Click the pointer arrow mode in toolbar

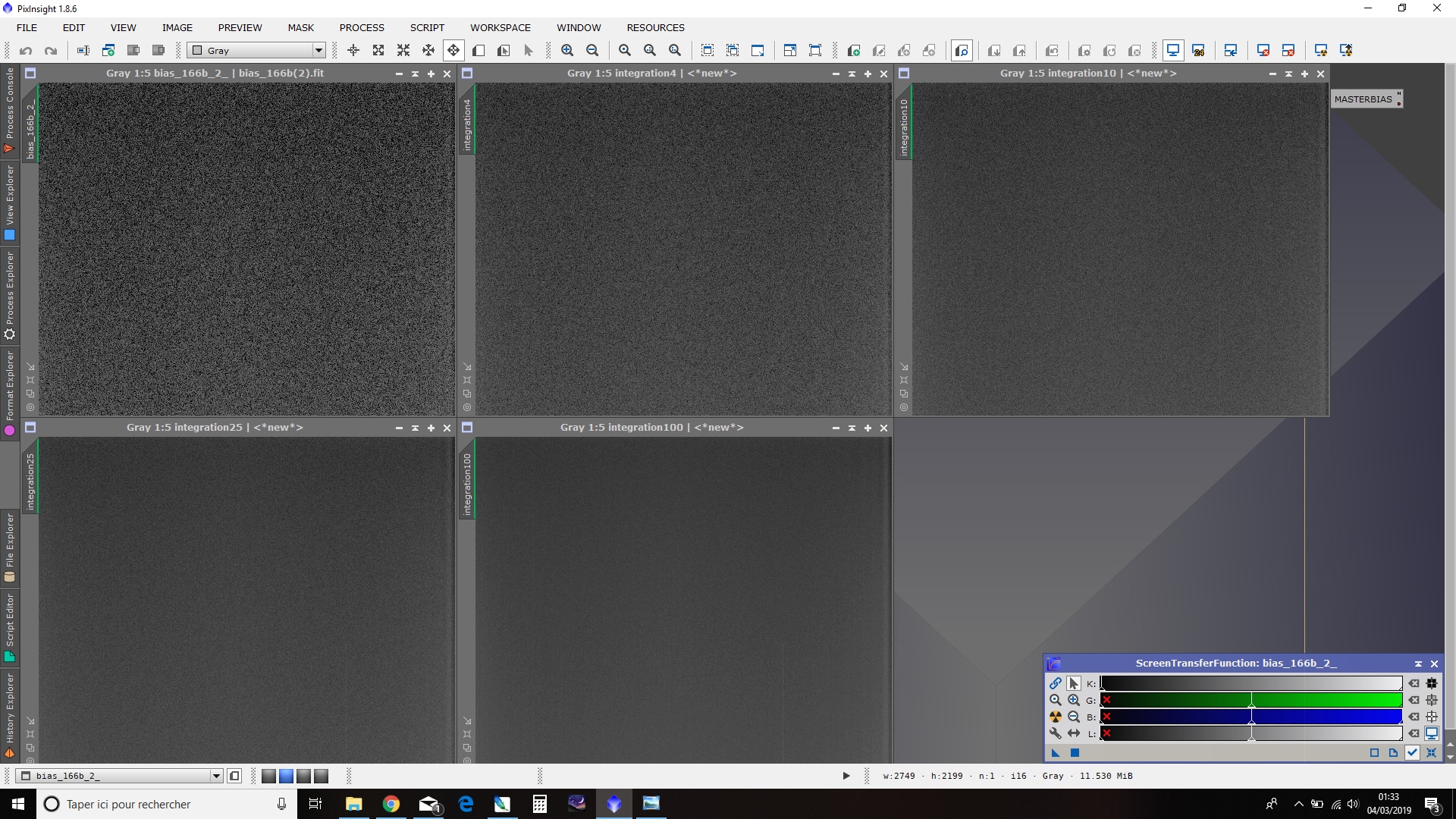(x=529, y=50)
